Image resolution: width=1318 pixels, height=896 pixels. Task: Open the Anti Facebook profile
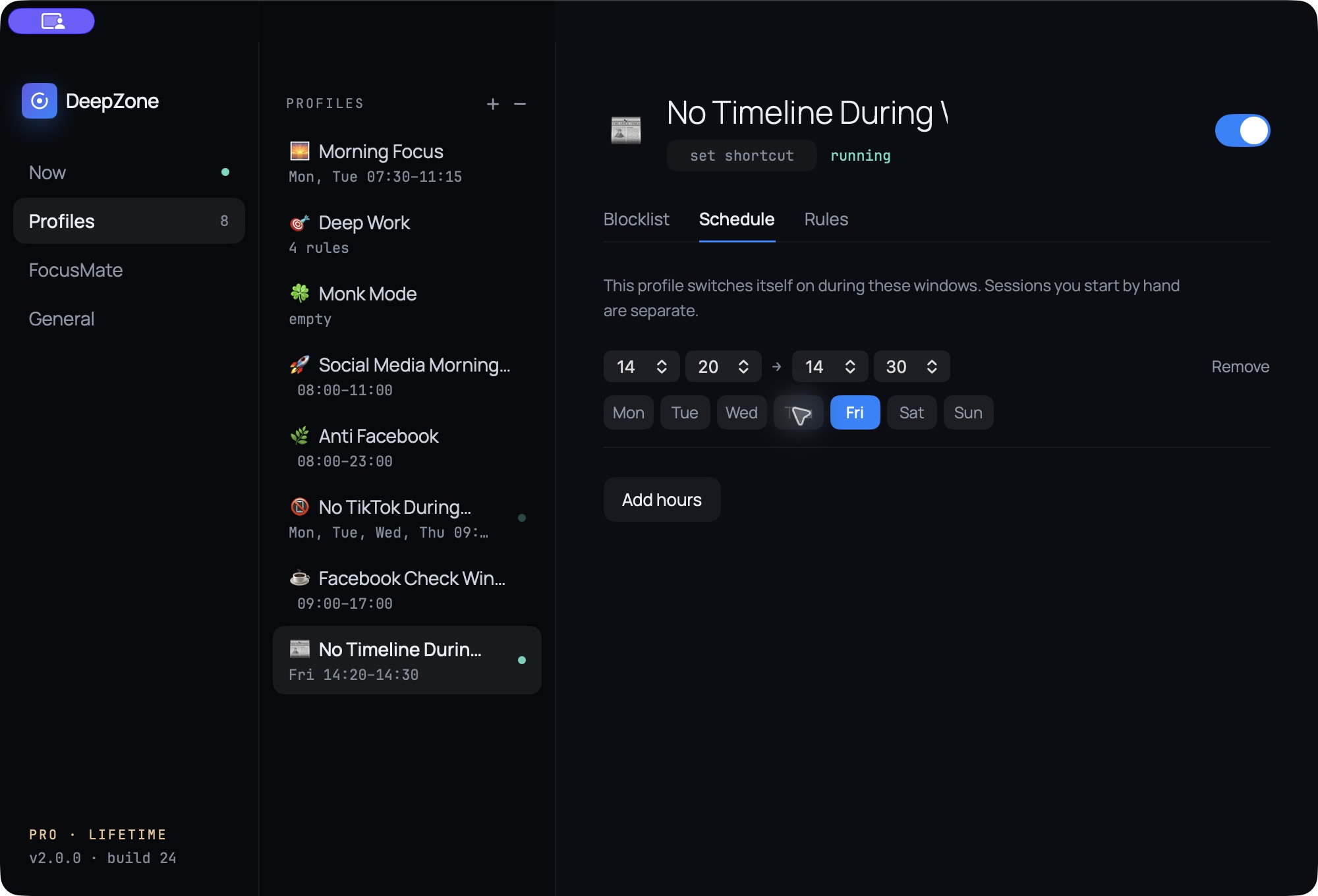407,447
